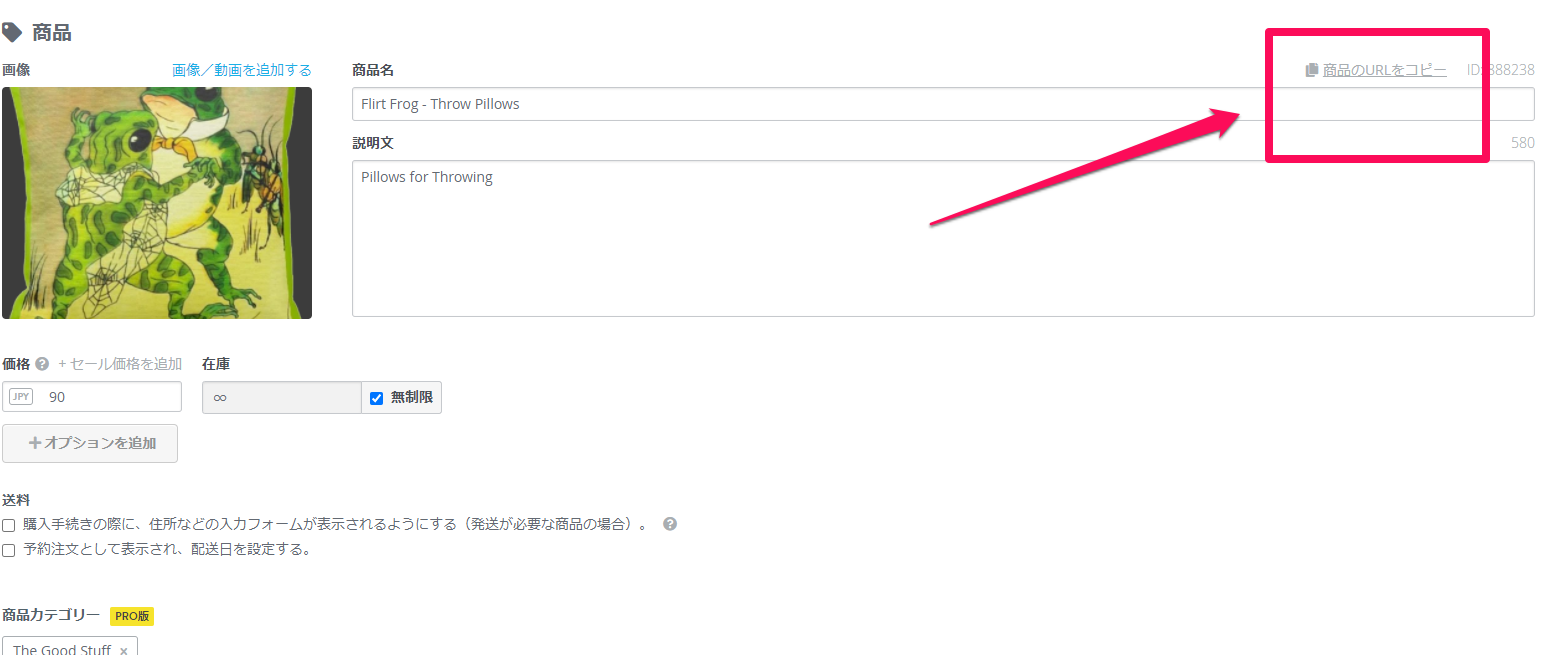
Task: Click into the 説明文 description textarea
Action: tap(943, 239)
